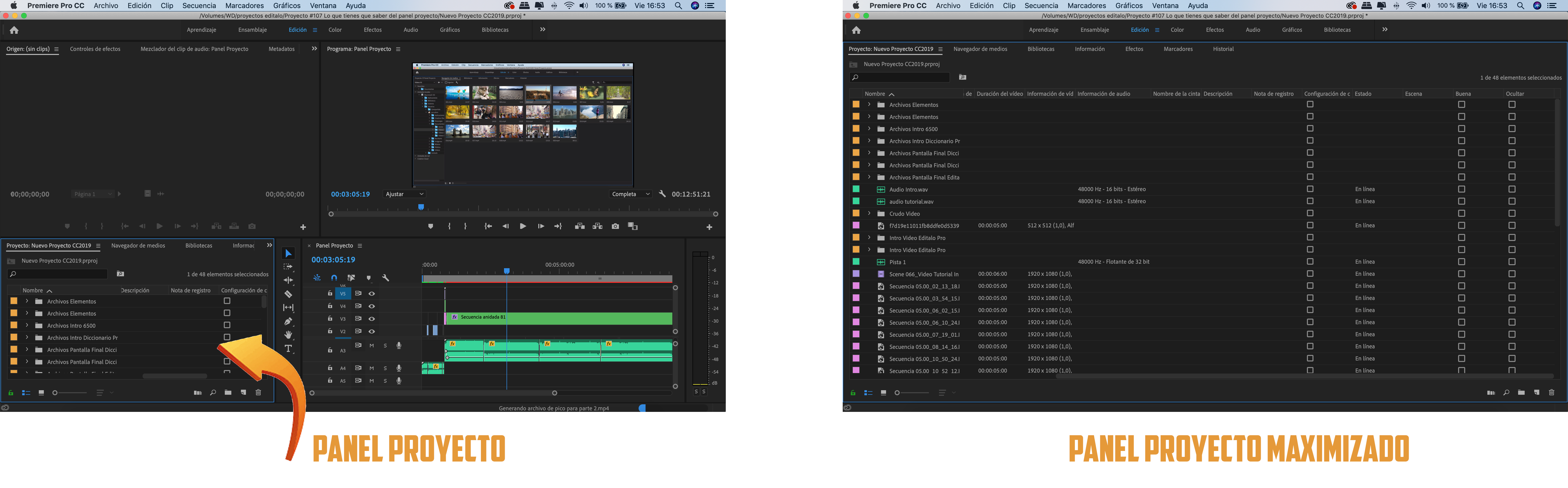
Task: Choose the Ripple Edit tool
Action: 289,281
